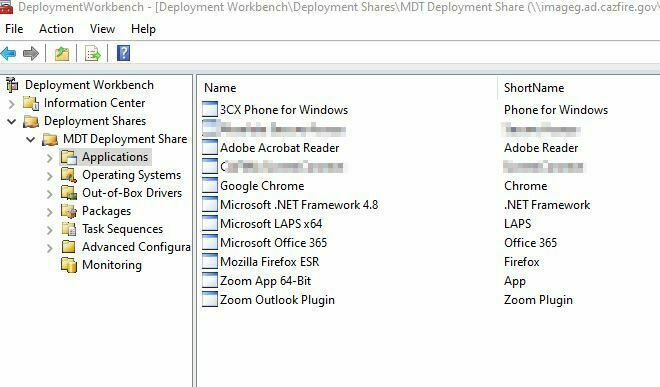Viewport: 660px width, 387px height.
Task: Click the Monitoring folder icon
Action: (69, 265)
